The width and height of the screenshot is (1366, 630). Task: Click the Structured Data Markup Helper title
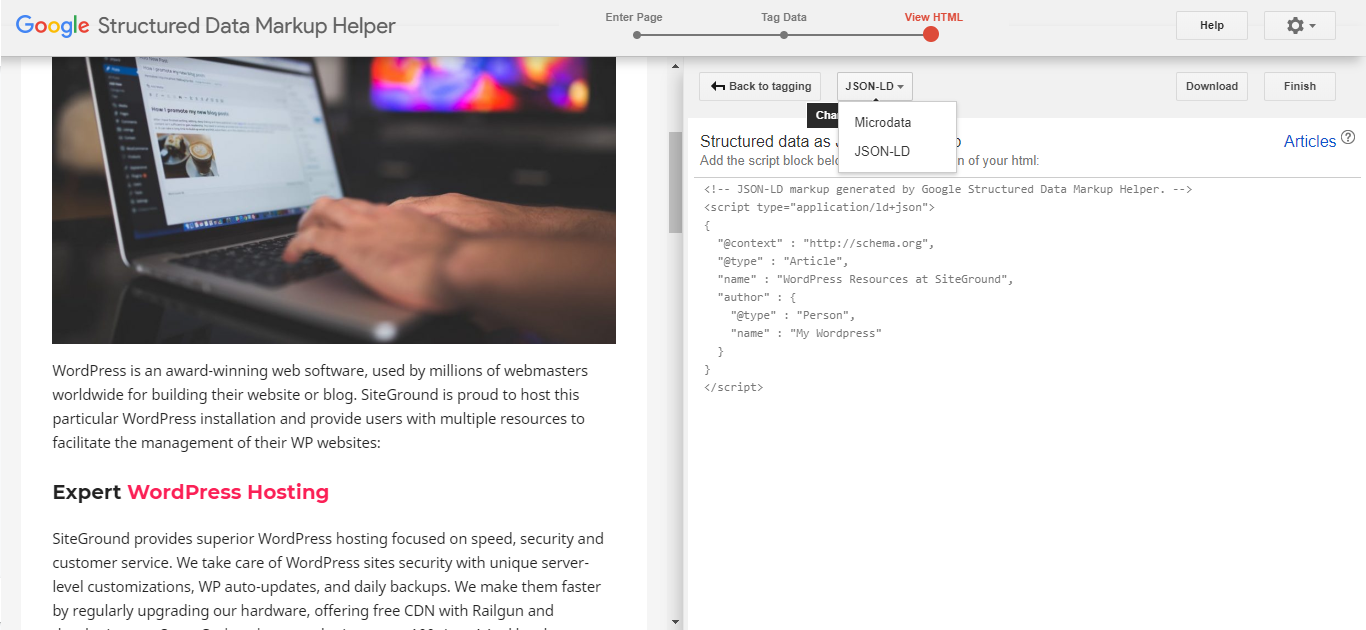(x=246, y=26)
